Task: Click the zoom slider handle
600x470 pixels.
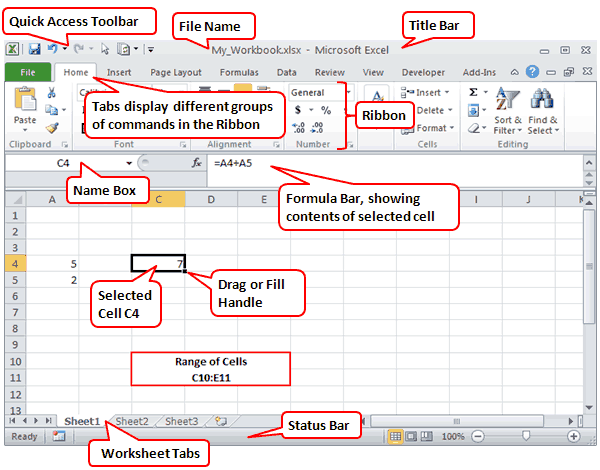Action: click(x=526, y=436)
